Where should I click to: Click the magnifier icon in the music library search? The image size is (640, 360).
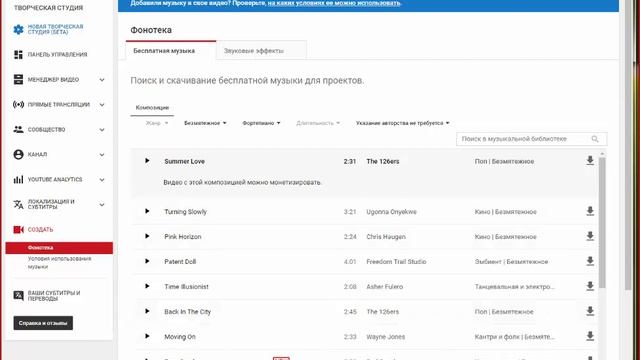(595, 139)
